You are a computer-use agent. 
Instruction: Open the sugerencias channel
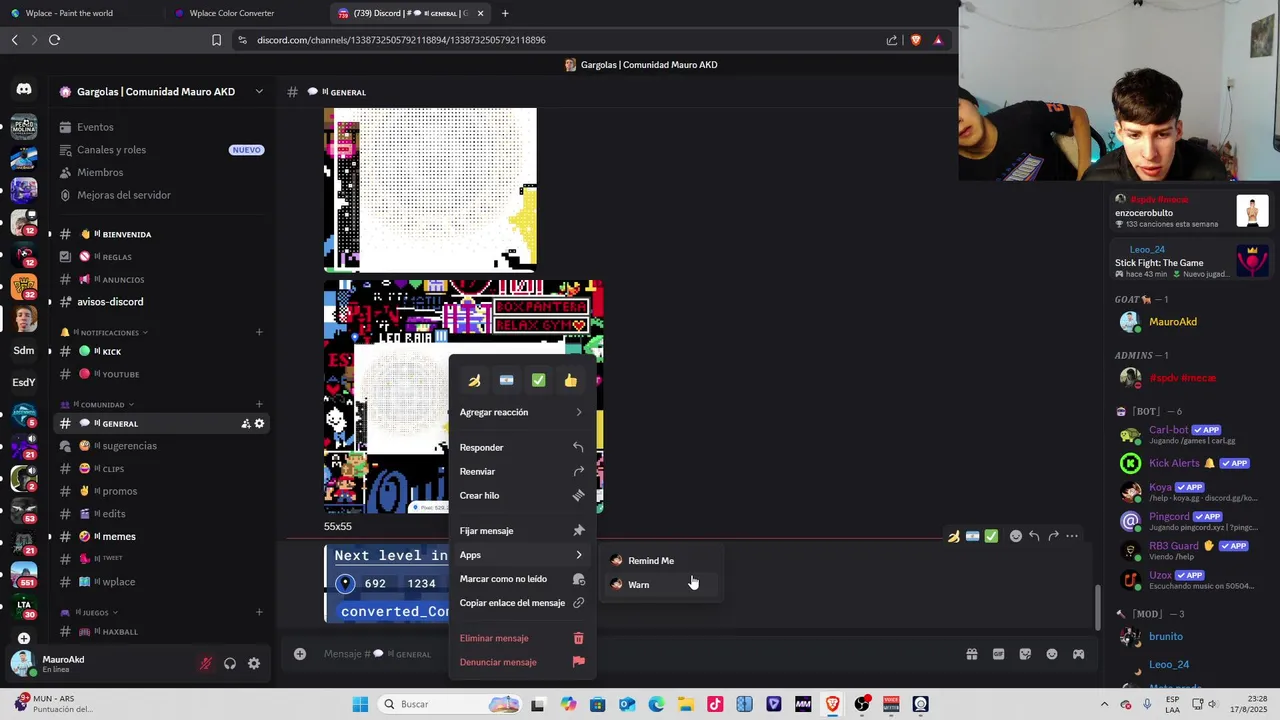pos(160,446)
